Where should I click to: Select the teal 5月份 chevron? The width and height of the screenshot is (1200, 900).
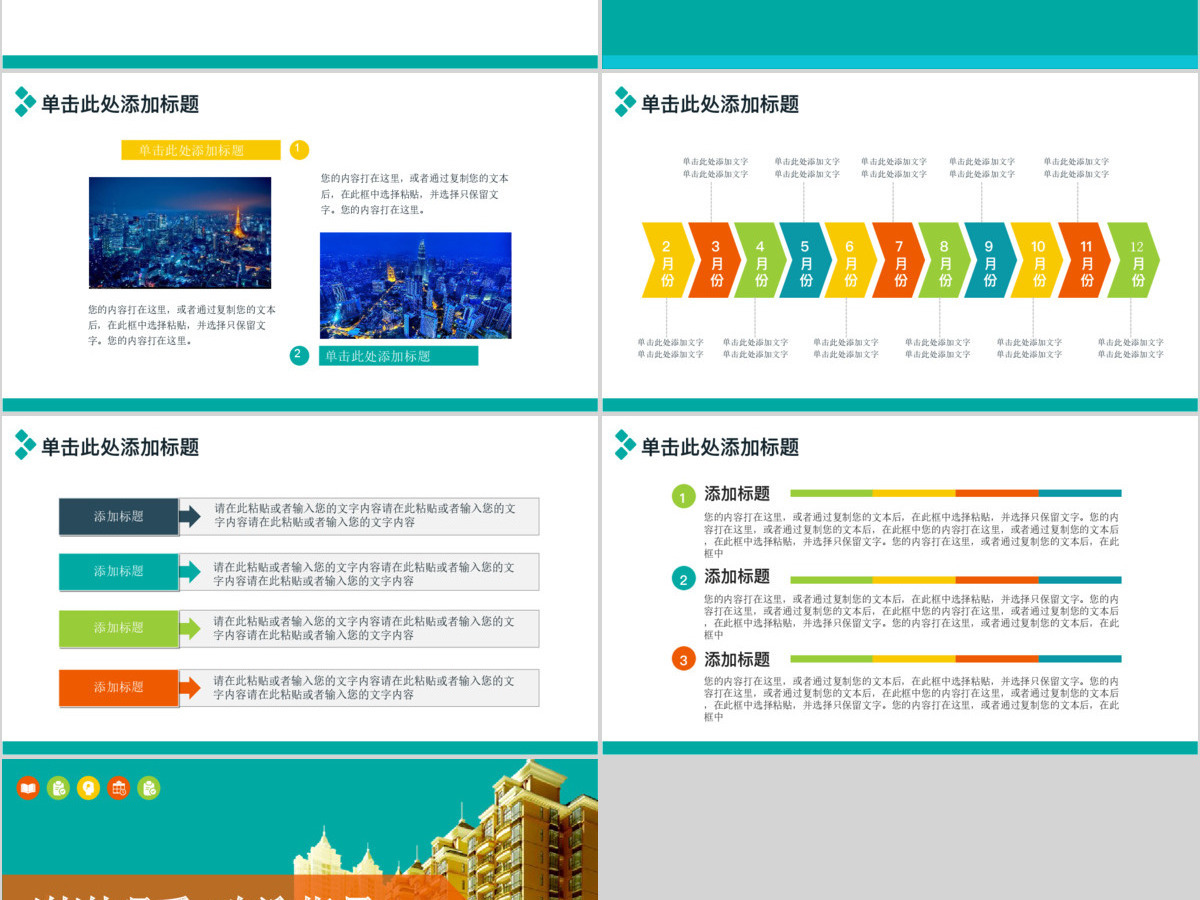(805, 260)
